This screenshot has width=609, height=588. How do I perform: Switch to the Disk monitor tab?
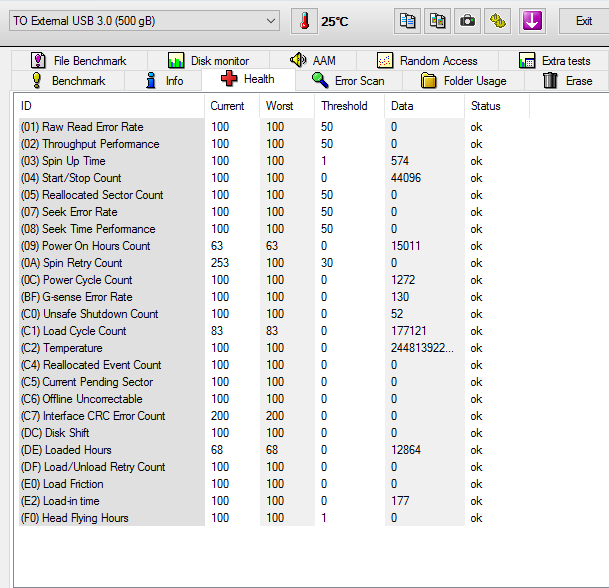click(x=208, y=61)
